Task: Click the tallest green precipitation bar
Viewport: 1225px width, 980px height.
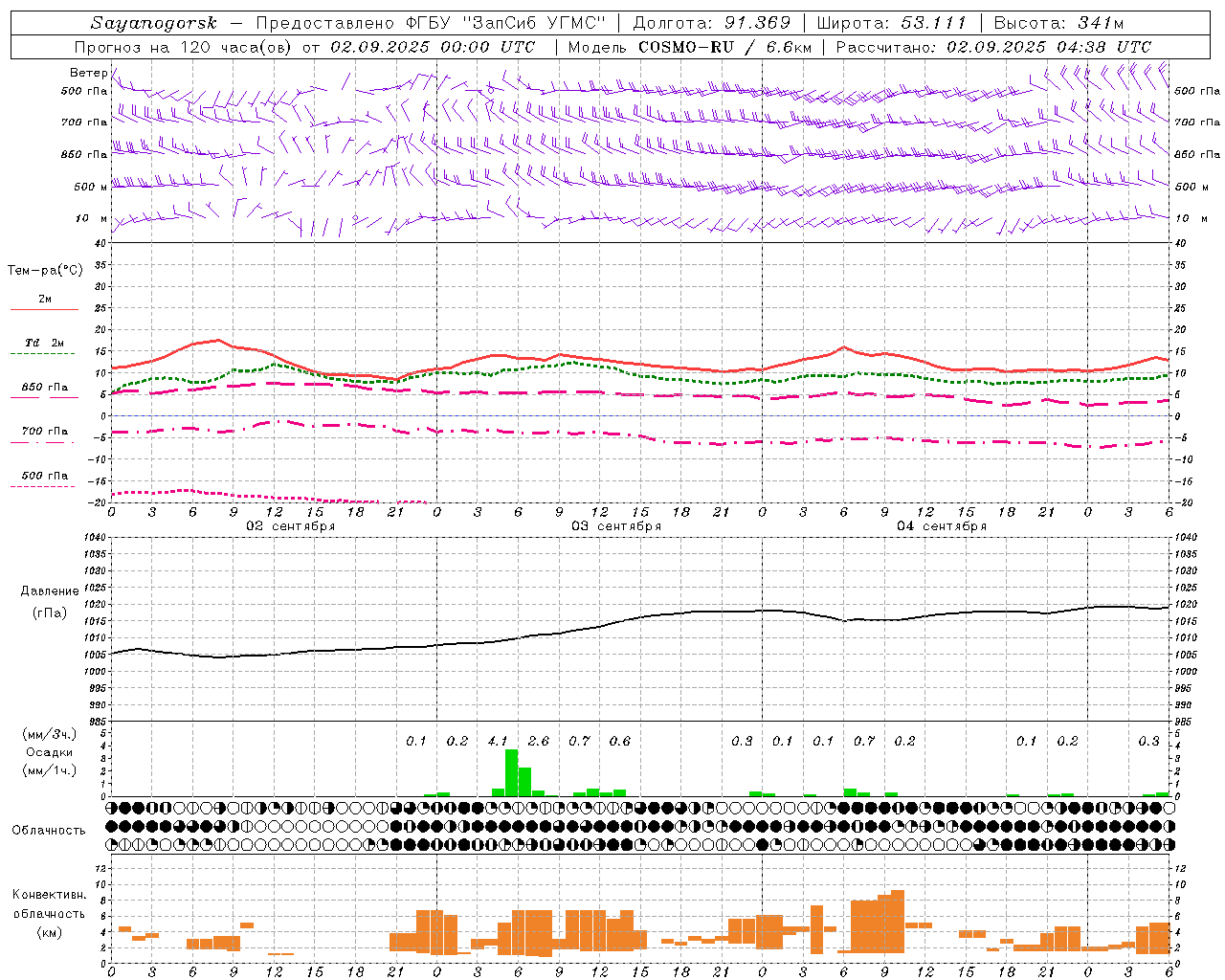Action: click(x=512, y=772)
